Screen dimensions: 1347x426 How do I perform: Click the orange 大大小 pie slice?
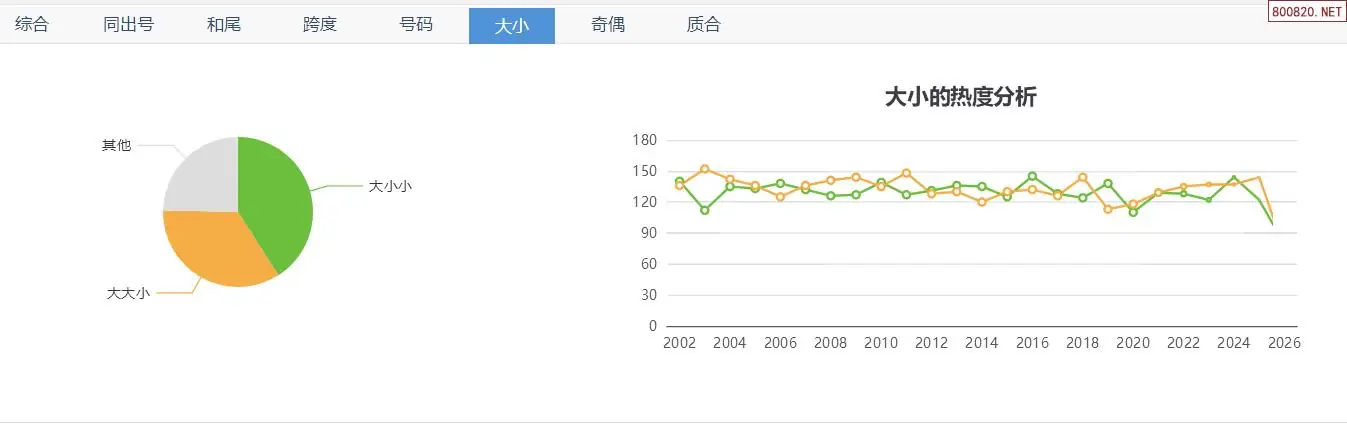click(x=215, y=250)
